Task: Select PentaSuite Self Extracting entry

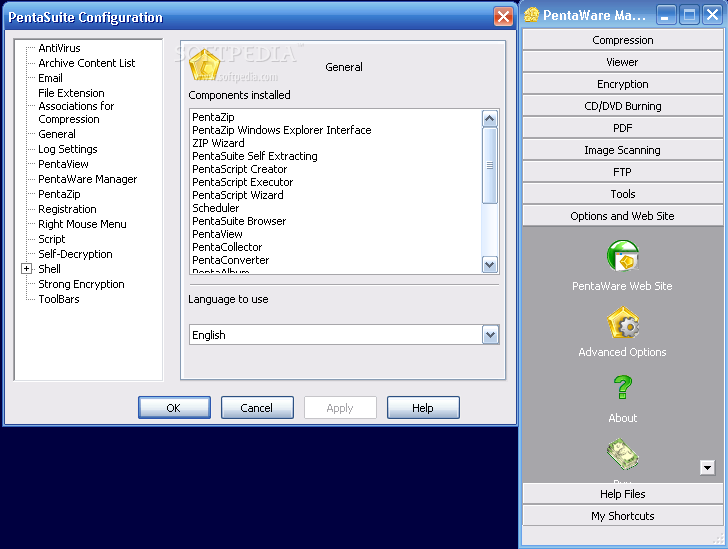Action: (x=254, y=156)
